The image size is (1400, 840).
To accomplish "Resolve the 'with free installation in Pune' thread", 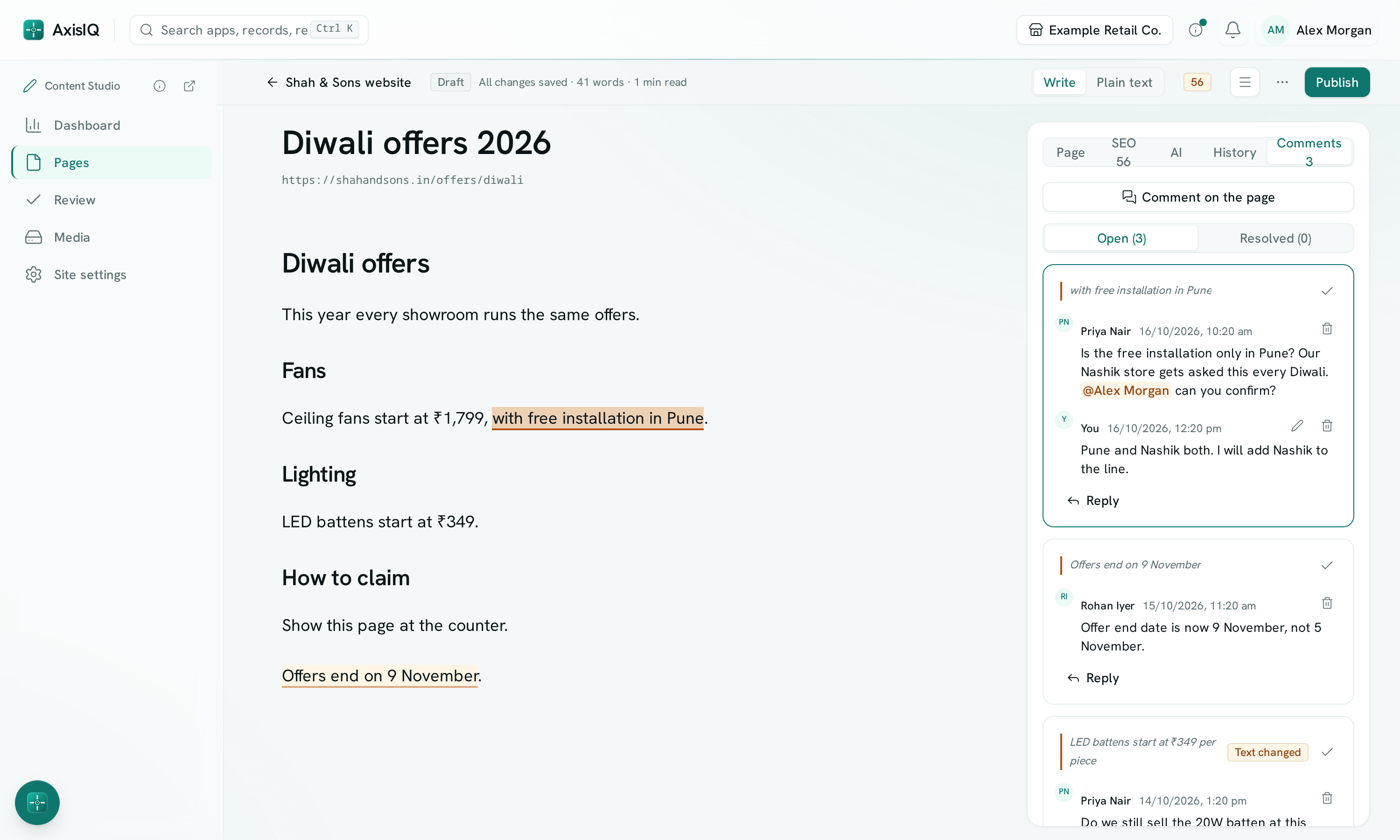I will [1327, 290].
